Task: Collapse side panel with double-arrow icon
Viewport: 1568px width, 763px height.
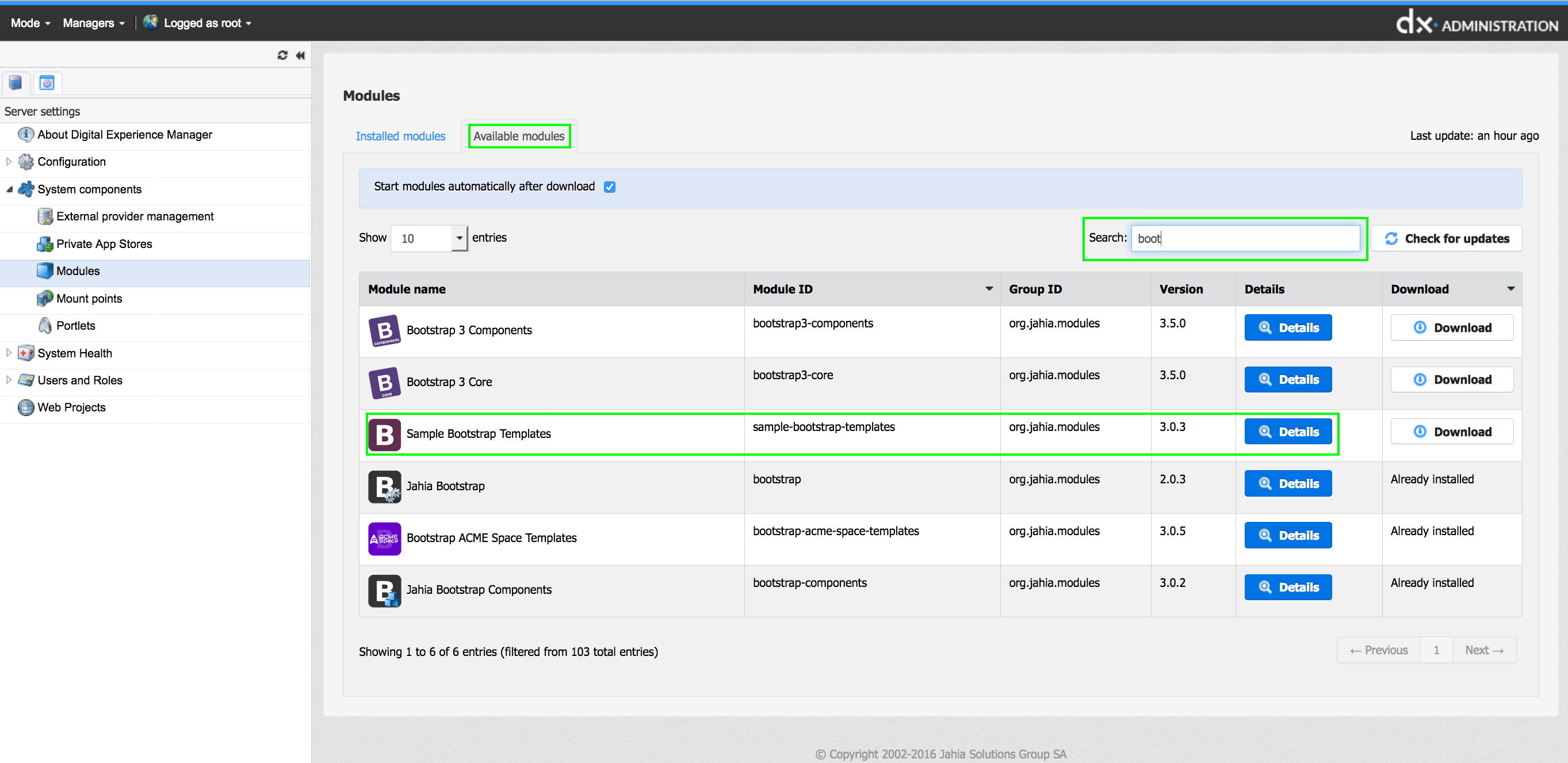Action: coord(300,55)
